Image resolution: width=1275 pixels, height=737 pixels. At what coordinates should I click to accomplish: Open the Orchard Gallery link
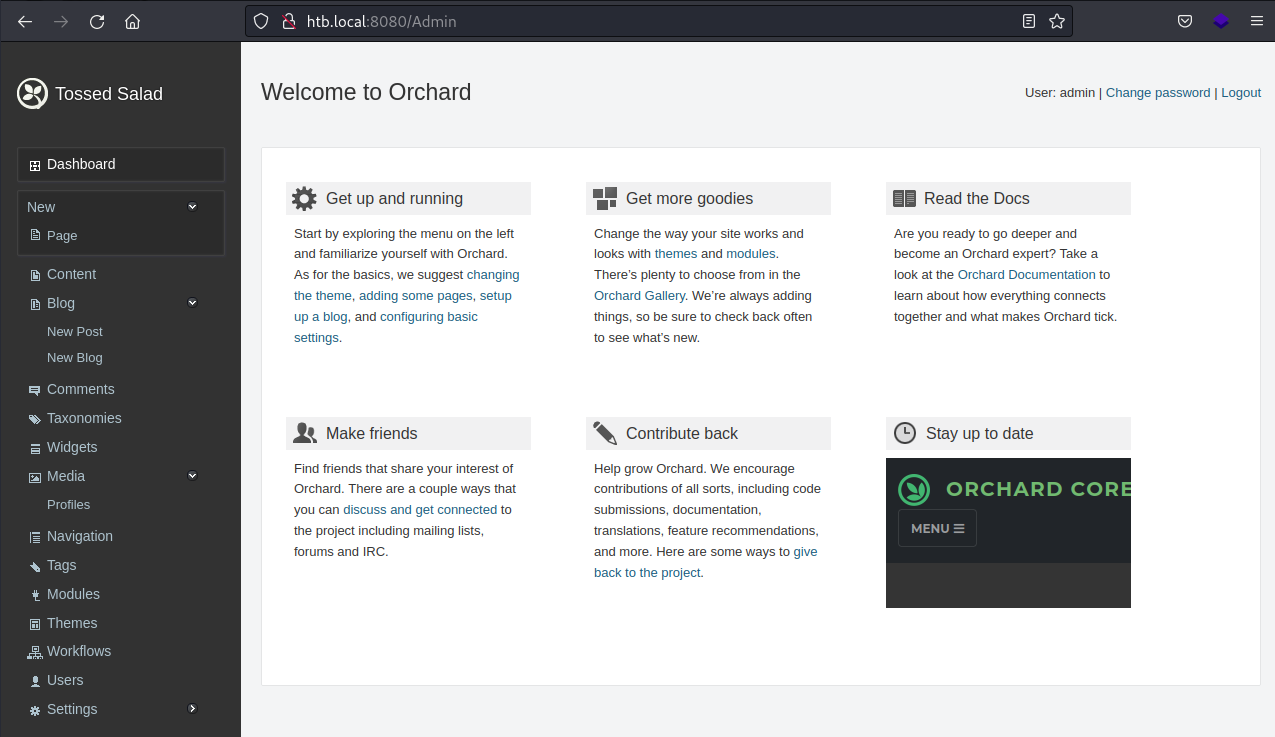point(640,296)
